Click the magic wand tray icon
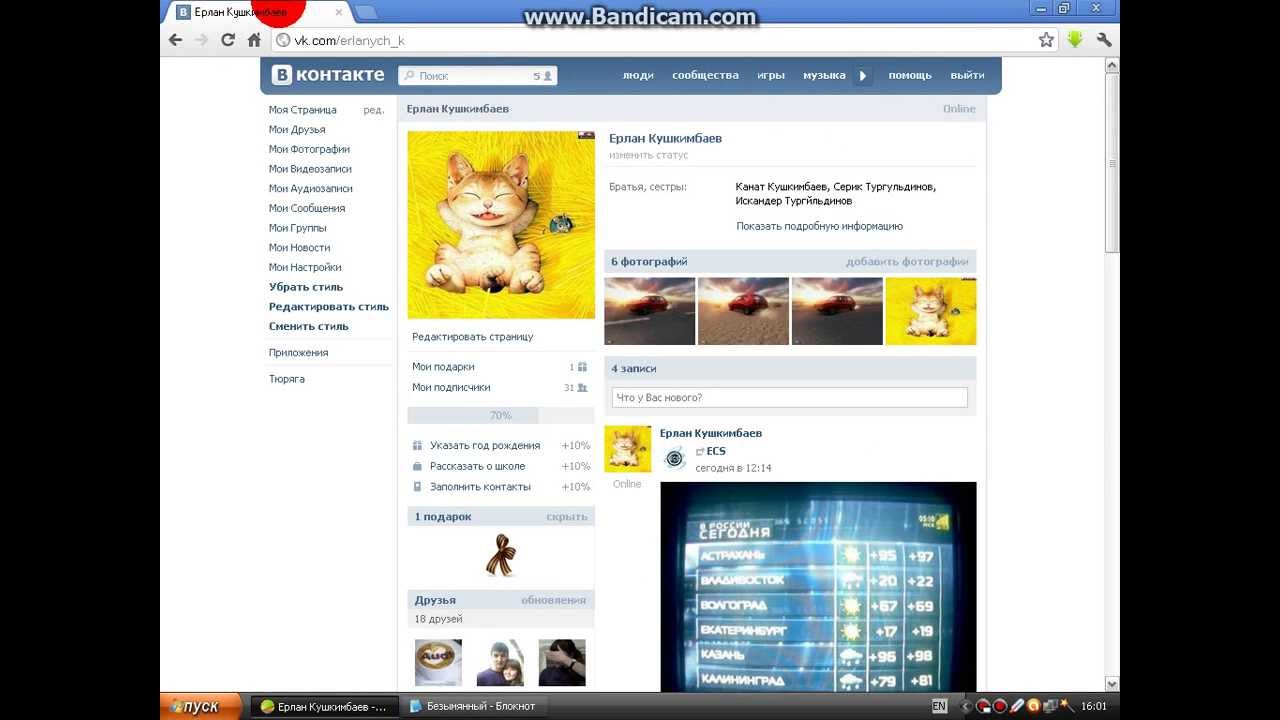Image resolution: width=1280 pixels, height=720 pixels. pos(1066,706)
